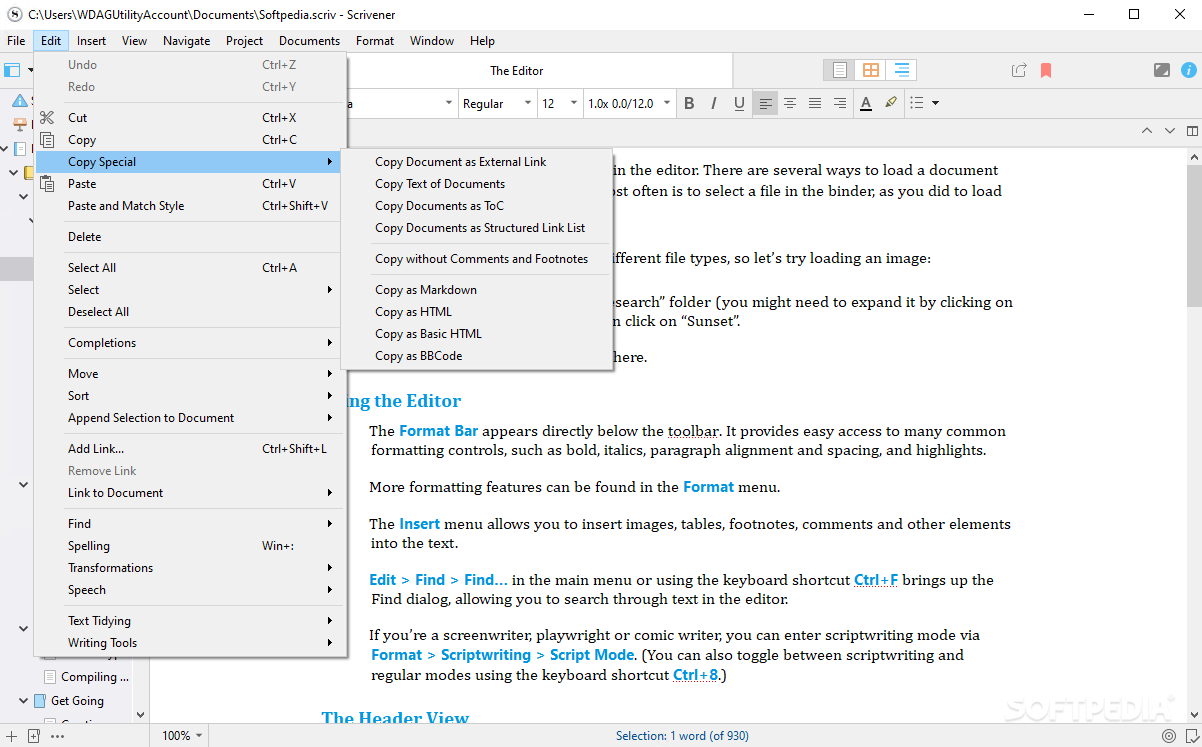Image resolution: width=1202 pixels, height=747 pixels.
Task: Click the Edit > Find > Find… link
Action: (438, 580)
